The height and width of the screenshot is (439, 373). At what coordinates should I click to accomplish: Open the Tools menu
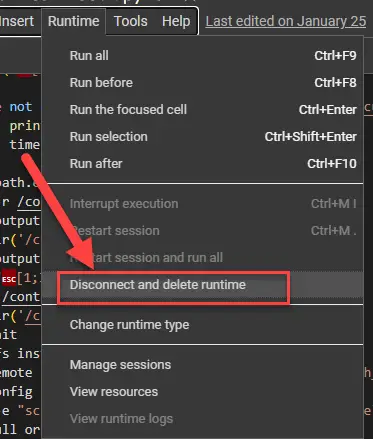(131, 22)
